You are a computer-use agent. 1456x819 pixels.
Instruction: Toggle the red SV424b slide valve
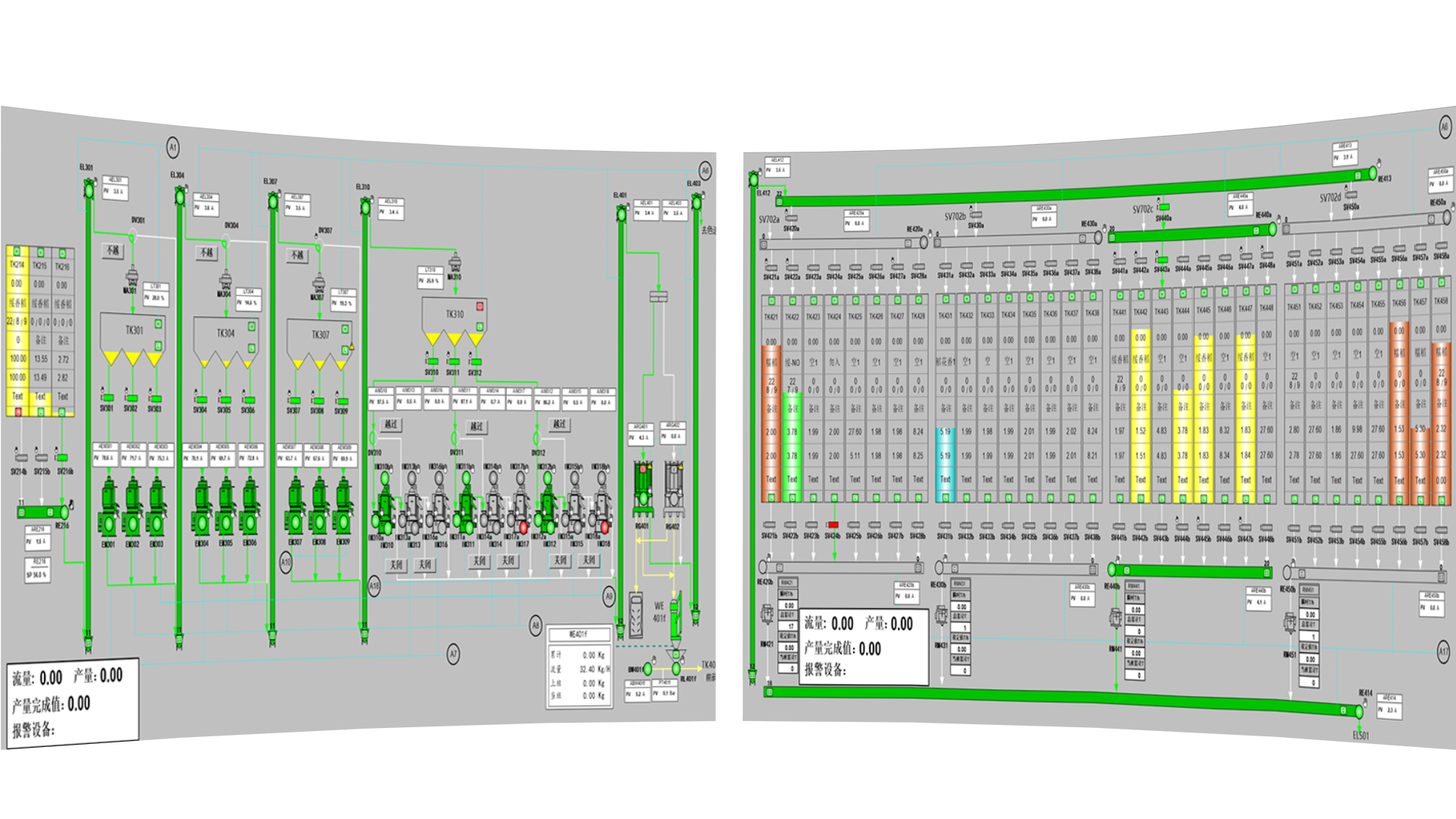point(833,525)
